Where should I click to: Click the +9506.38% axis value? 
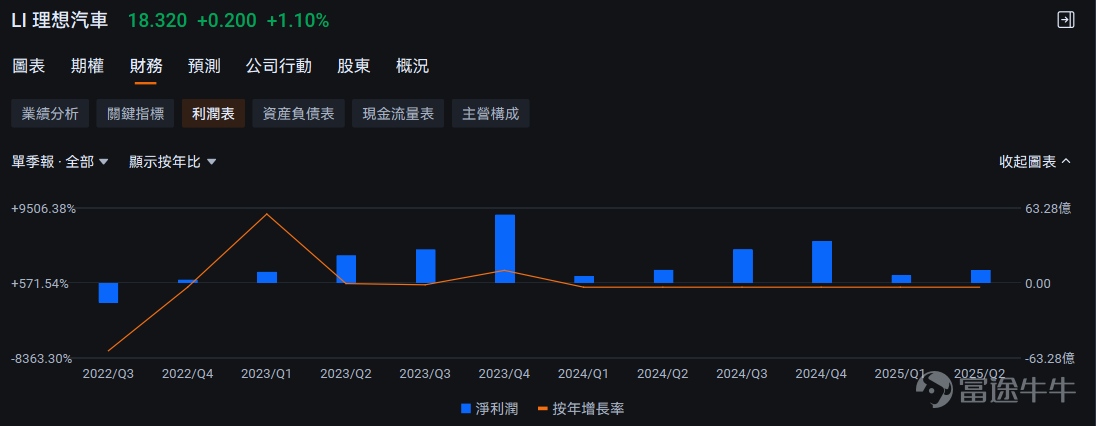pos(44,208)
